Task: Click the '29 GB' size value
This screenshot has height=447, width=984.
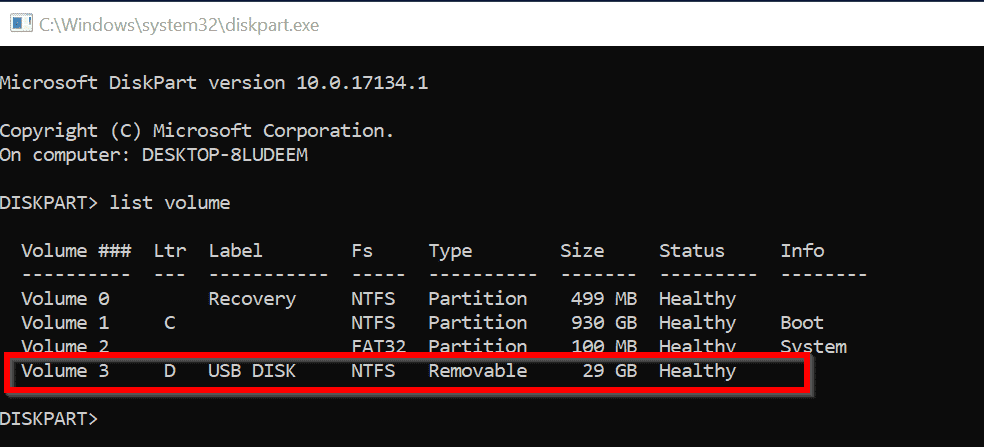Action: 609,371
